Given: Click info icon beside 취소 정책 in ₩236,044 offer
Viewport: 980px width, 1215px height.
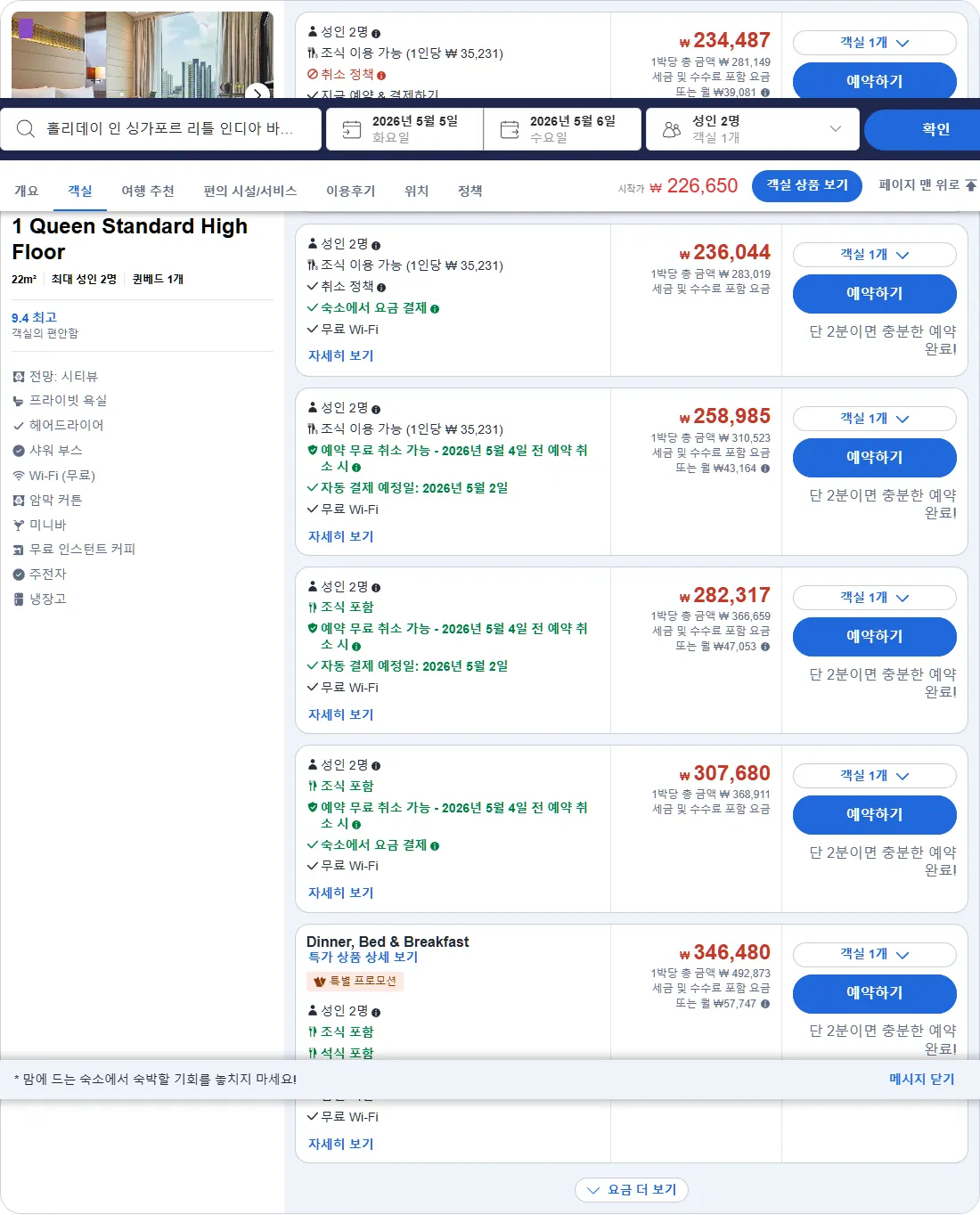Looking at the screenshot, I should point(381,288).
